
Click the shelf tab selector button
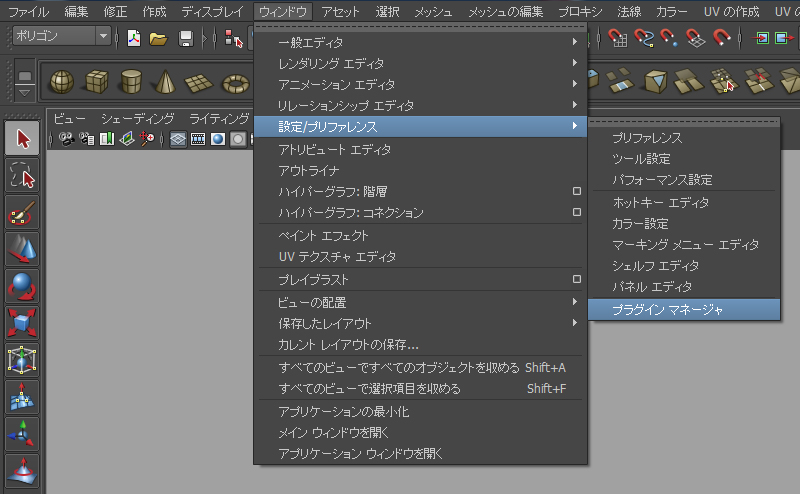tap(24, 74)
